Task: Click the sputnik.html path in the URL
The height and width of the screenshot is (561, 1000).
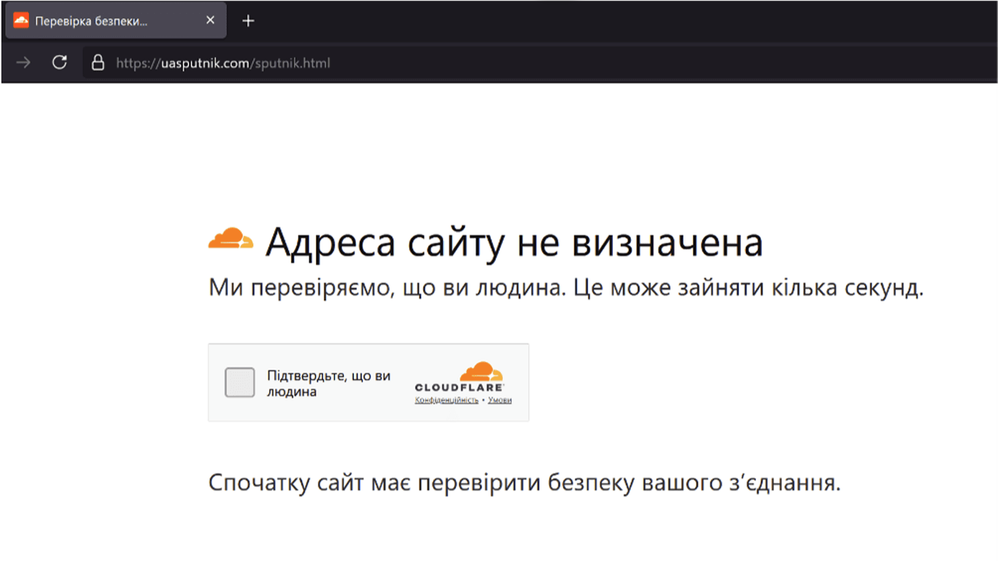Action: pos(293,63)
